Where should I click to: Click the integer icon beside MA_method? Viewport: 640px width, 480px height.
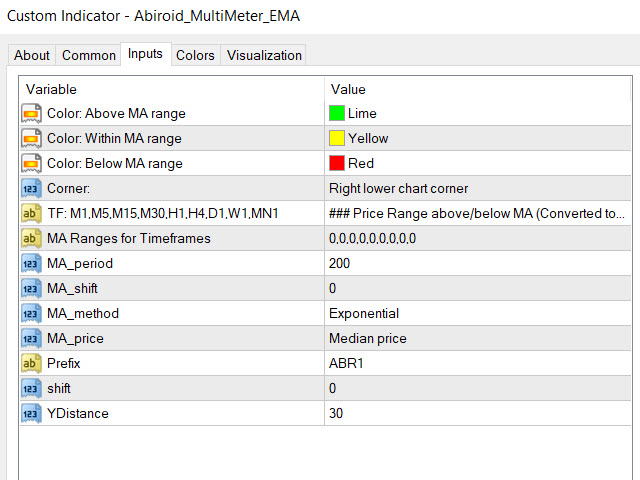tap(31, 313)
